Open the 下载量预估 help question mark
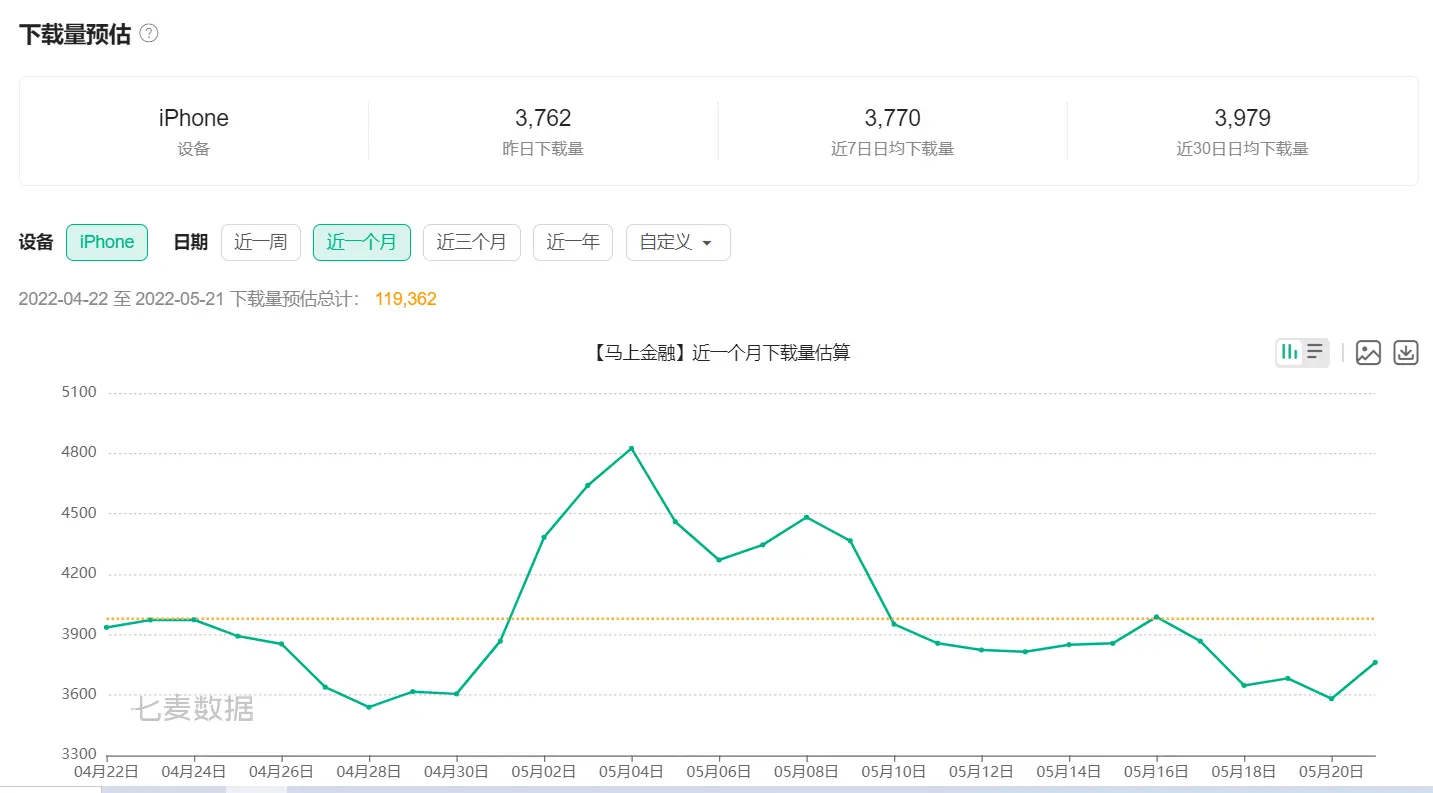1433x793 pixels. [x=148, y=33]
